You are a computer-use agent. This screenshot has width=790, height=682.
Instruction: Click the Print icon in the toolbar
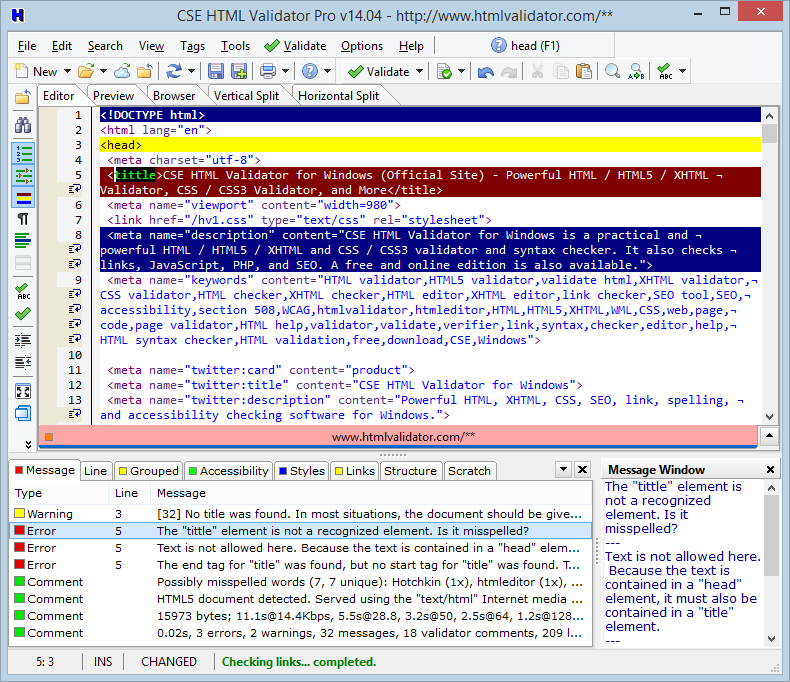coord(267,71)
